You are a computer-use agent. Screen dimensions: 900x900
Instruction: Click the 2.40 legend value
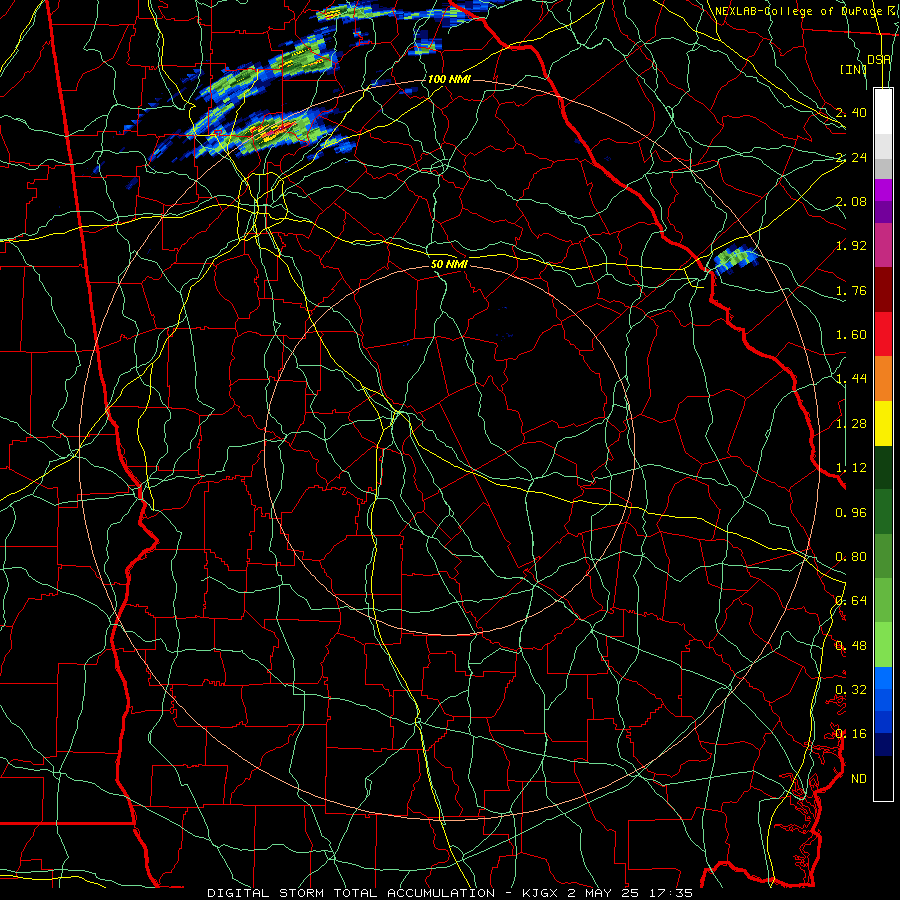pos(851,112)
